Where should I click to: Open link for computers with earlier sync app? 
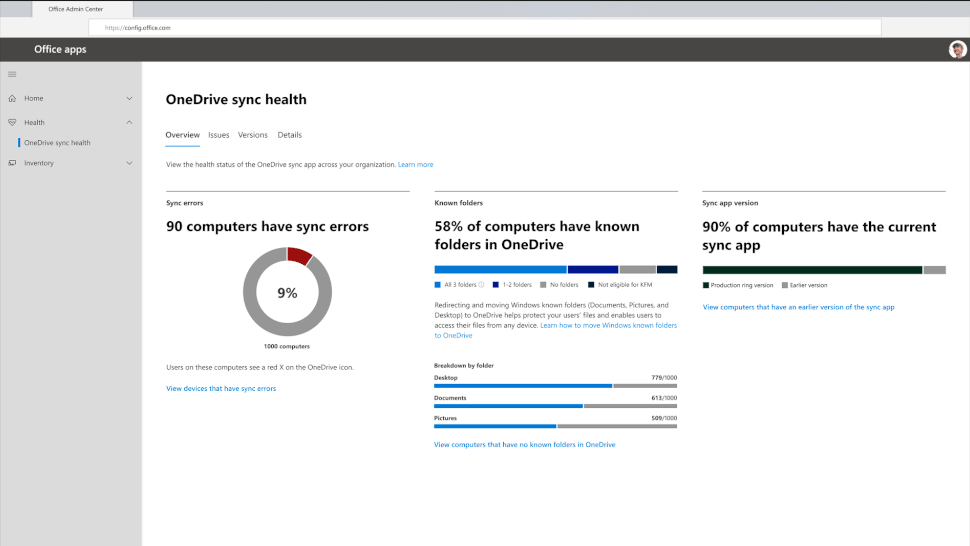(798, 307)
